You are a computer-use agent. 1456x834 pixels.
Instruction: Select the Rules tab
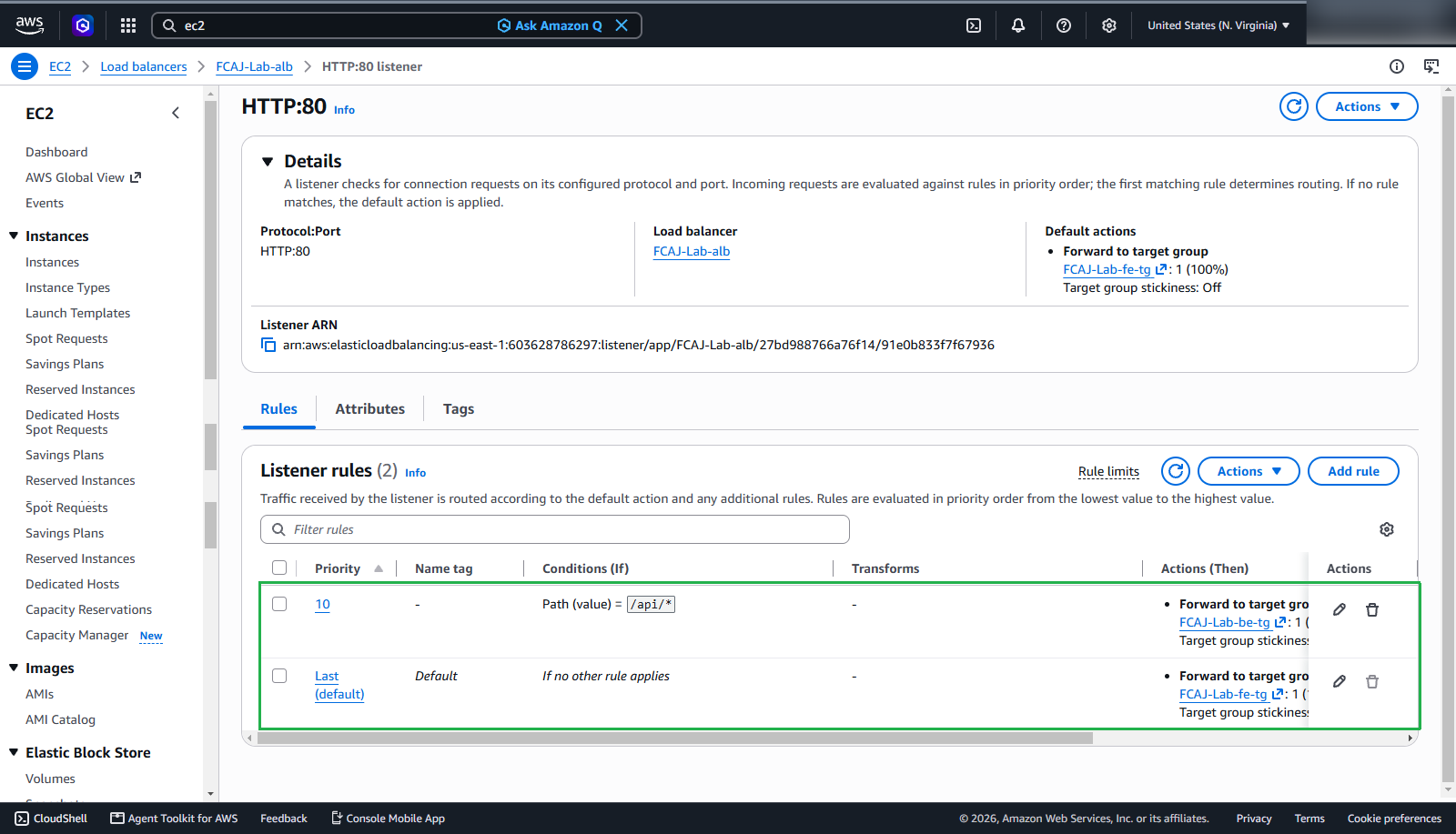278,409
